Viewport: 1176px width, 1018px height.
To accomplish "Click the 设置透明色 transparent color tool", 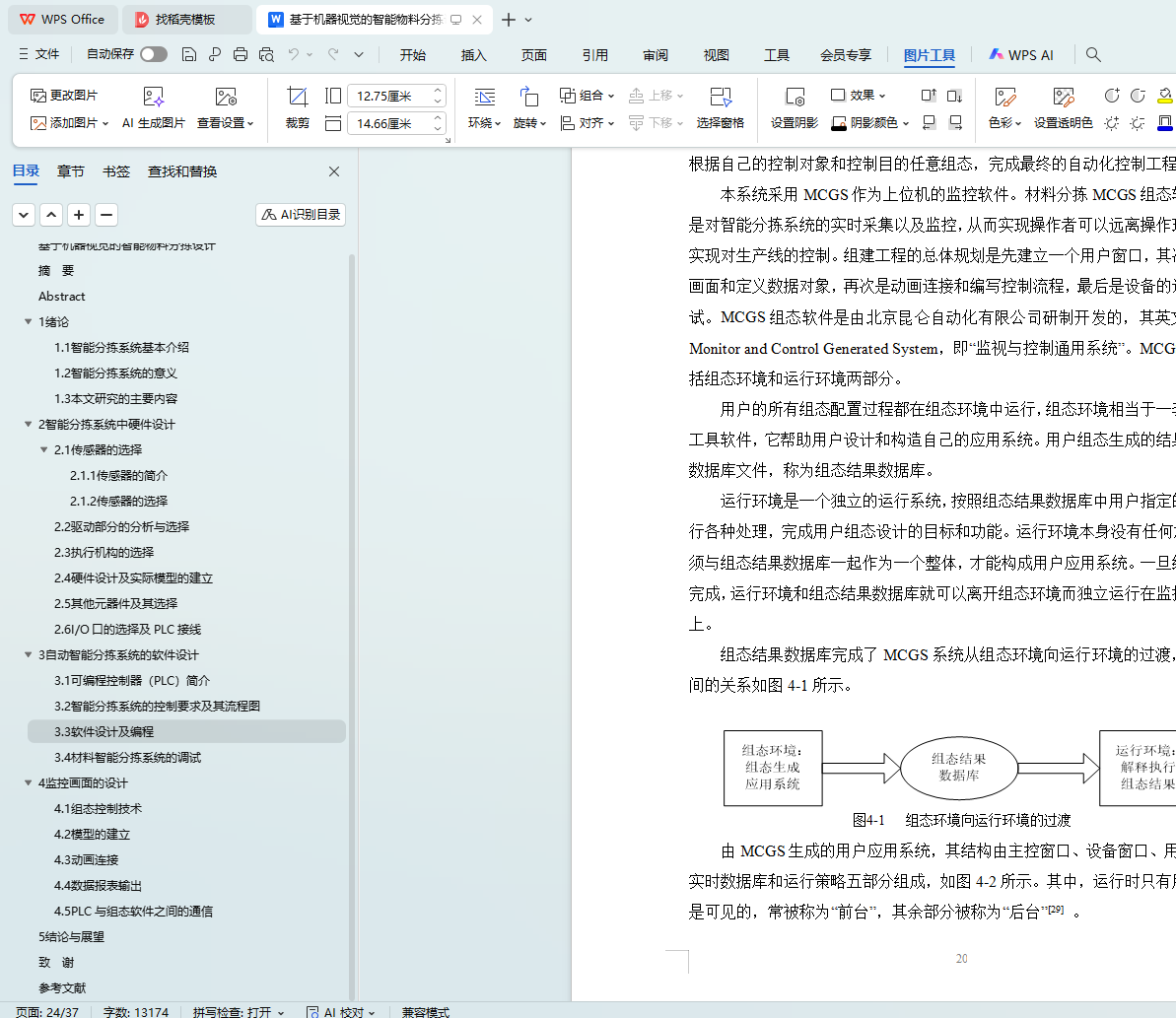I will 1063,107.
